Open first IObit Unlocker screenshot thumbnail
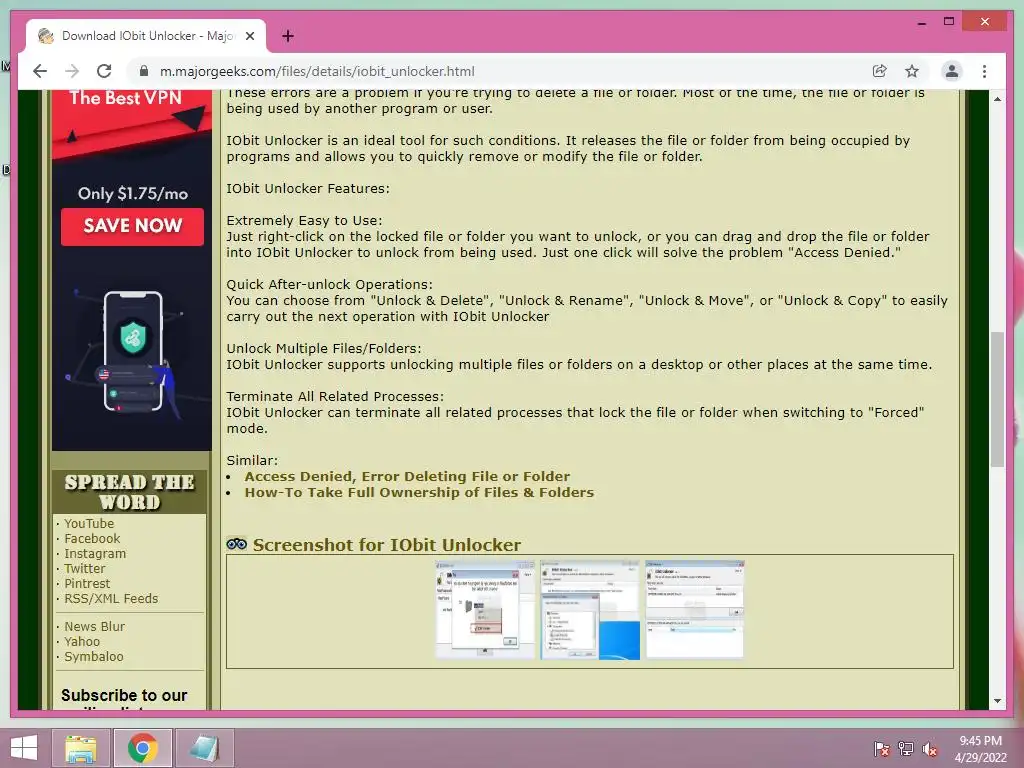The image size is (1024, 768). coord(485,610)
